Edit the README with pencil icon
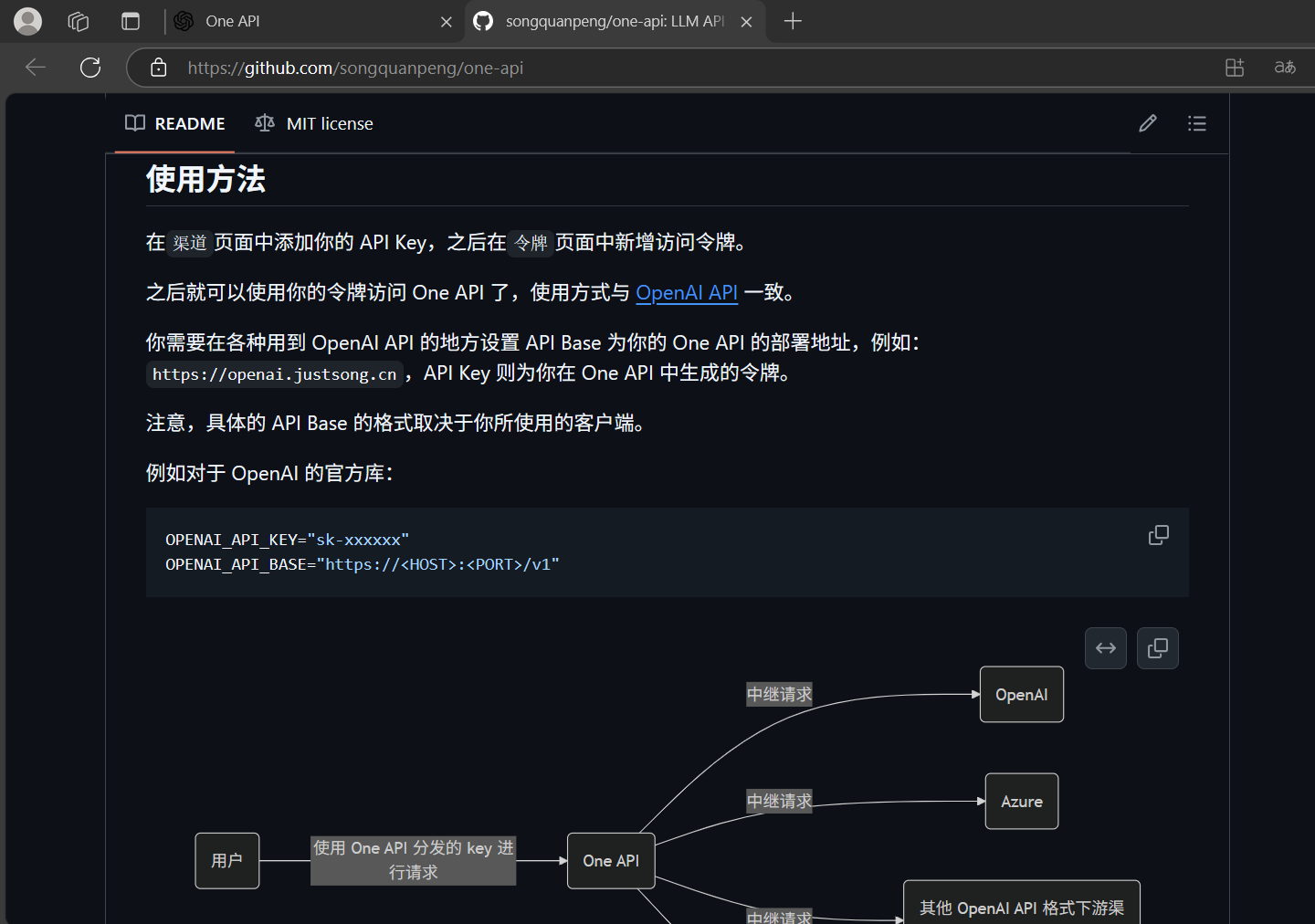Screen dimensions: 1315x924 (x=1148, y=123)
